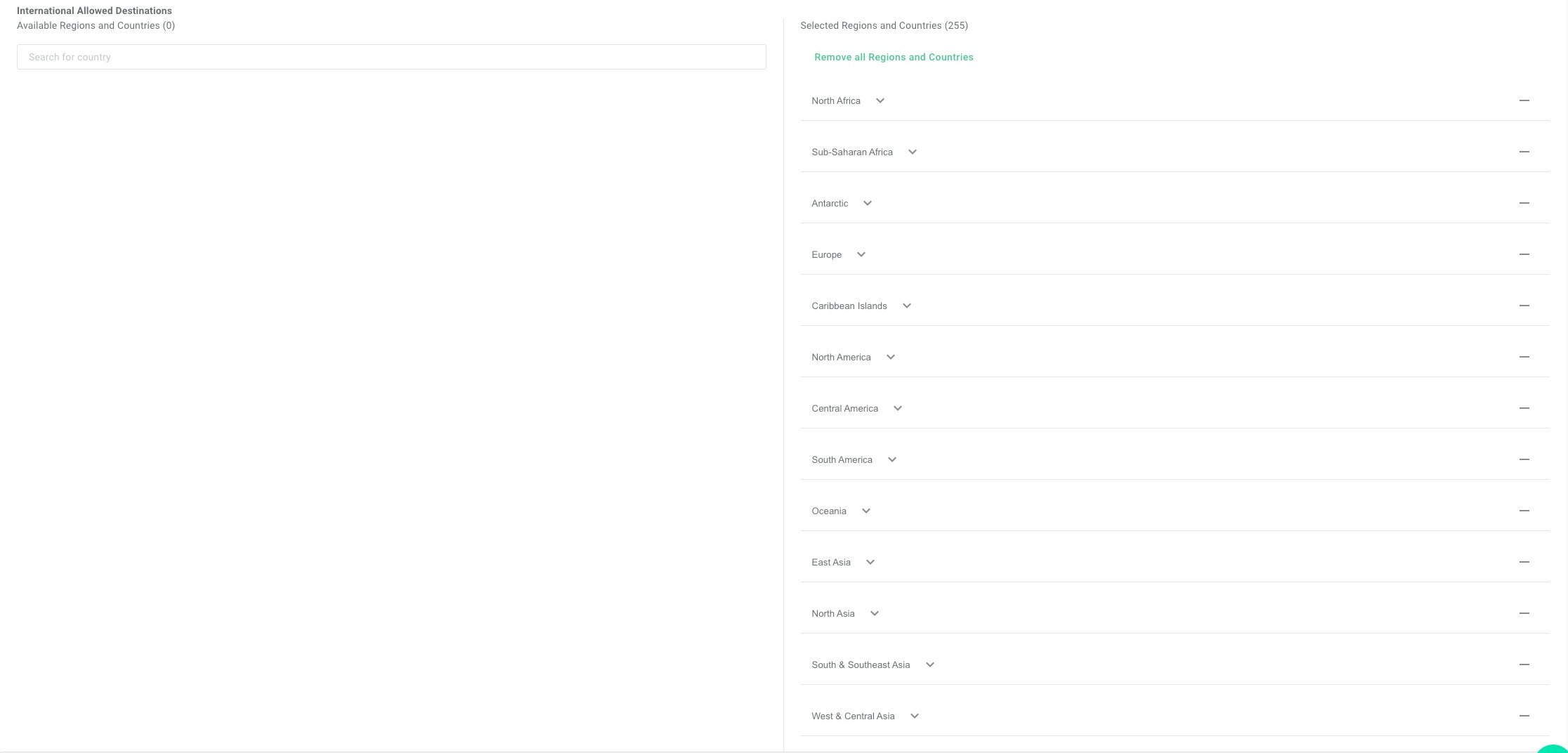The image size is (1568, 753).
Task: Expand West & Central Asia chevron
Action: (914, 716)
